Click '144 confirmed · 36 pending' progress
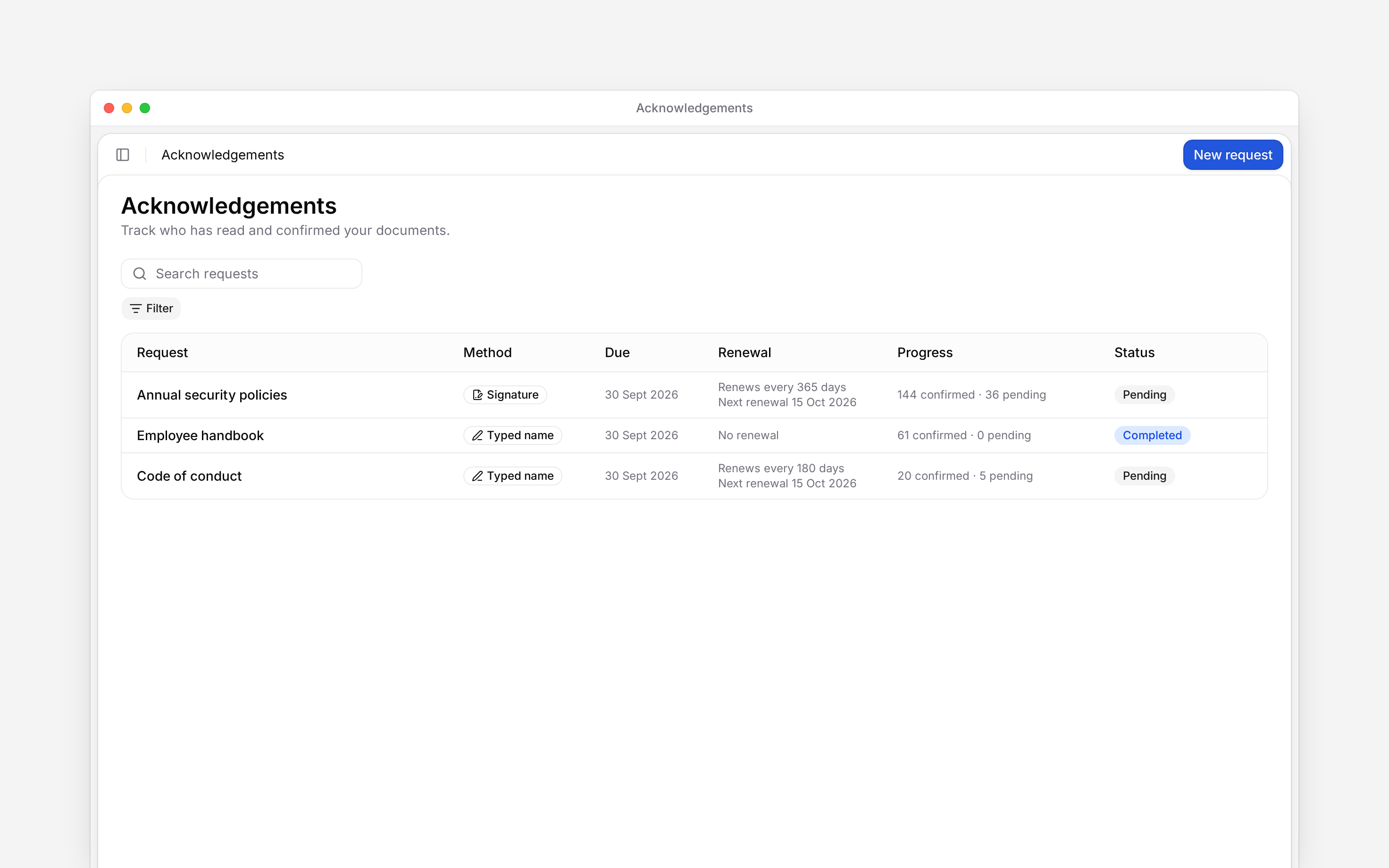This screenshot has height=868, width=1389. click(971, 395)
